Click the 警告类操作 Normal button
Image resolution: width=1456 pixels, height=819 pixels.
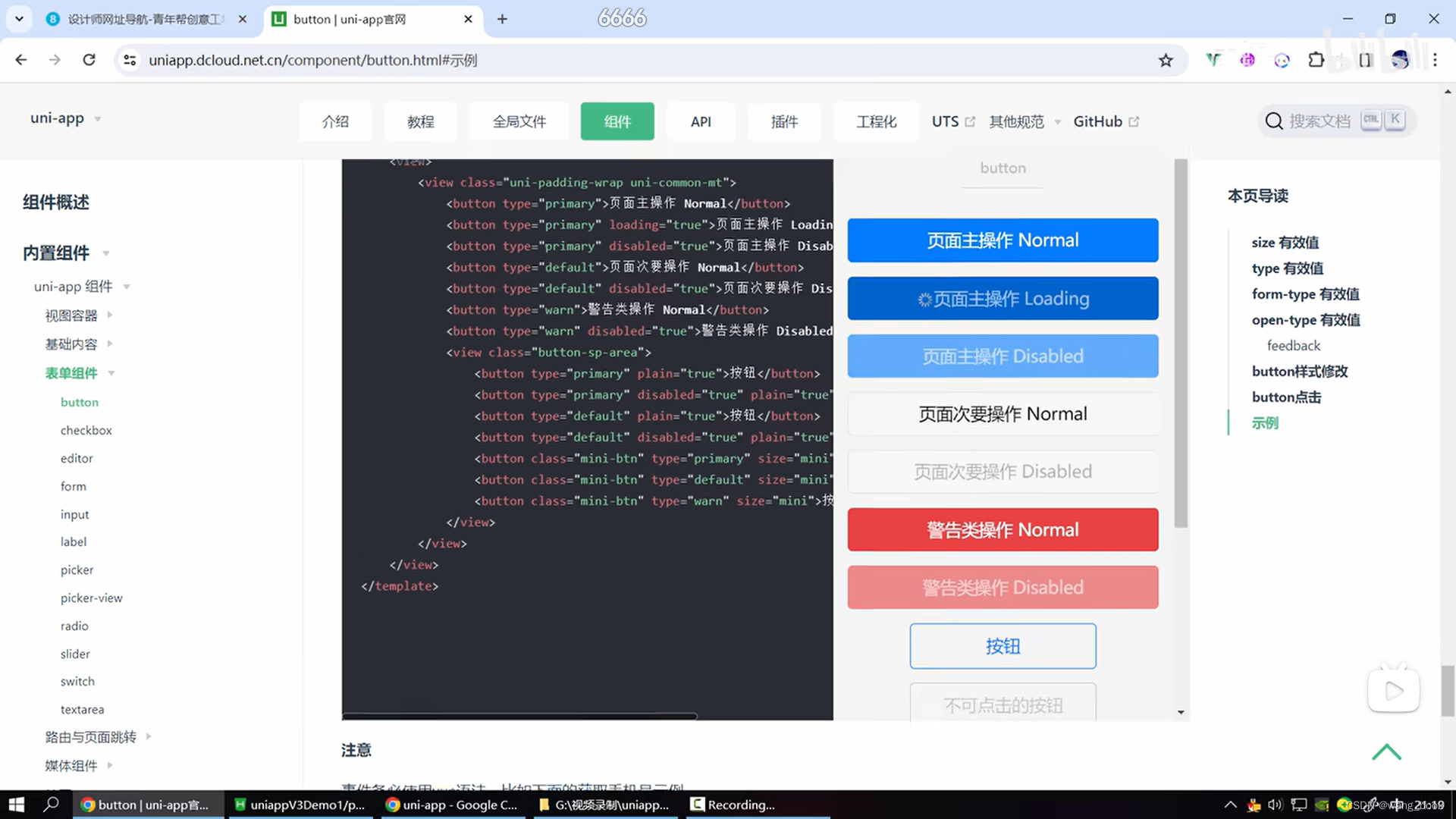pyautogui.click(x=1003, y=530)
